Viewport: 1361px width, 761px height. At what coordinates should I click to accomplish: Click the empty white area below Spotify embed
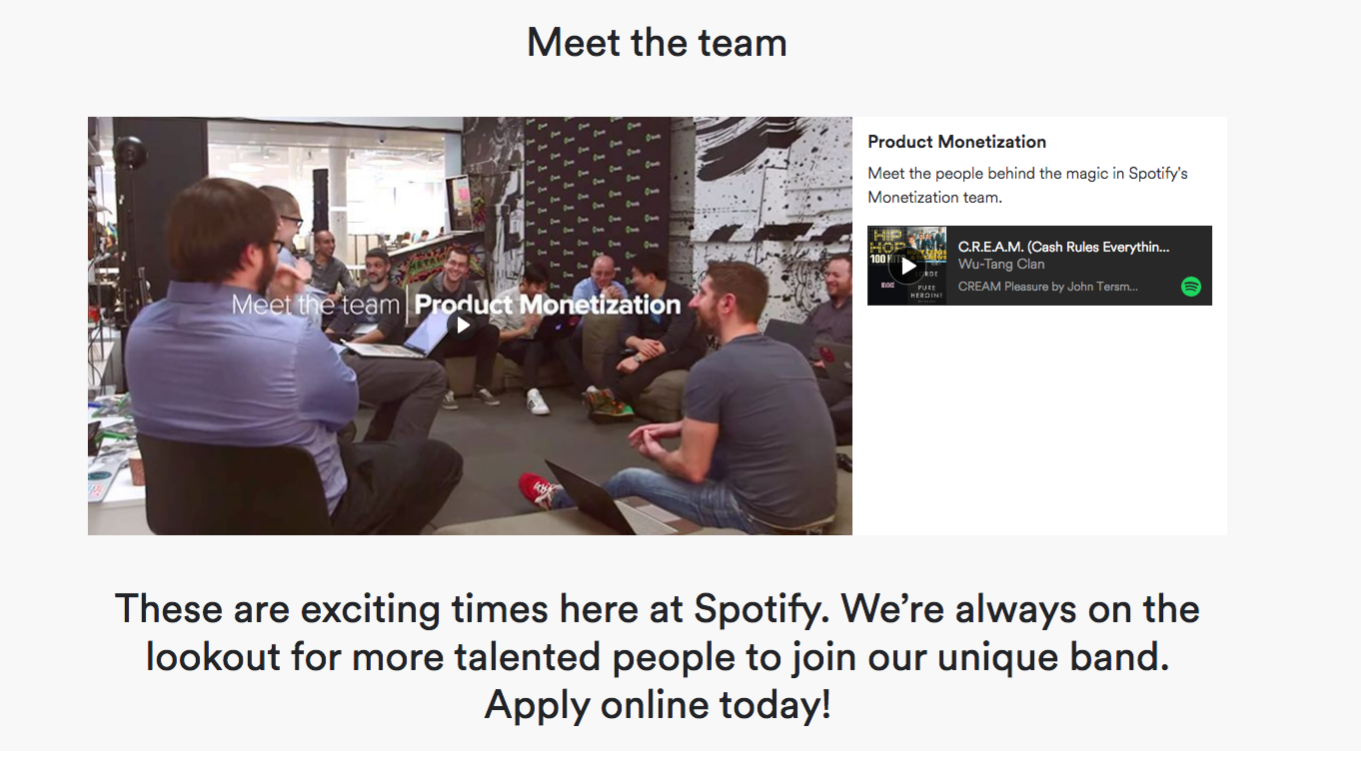[x=1040, y=420]
